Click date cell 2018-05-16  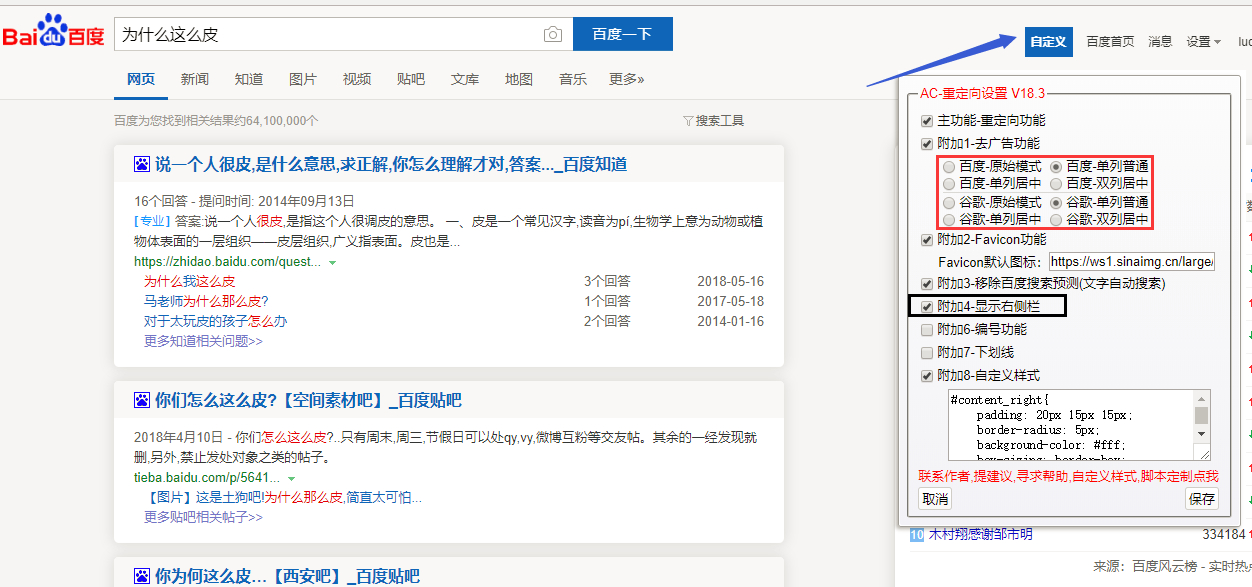[x=730, y=281]
